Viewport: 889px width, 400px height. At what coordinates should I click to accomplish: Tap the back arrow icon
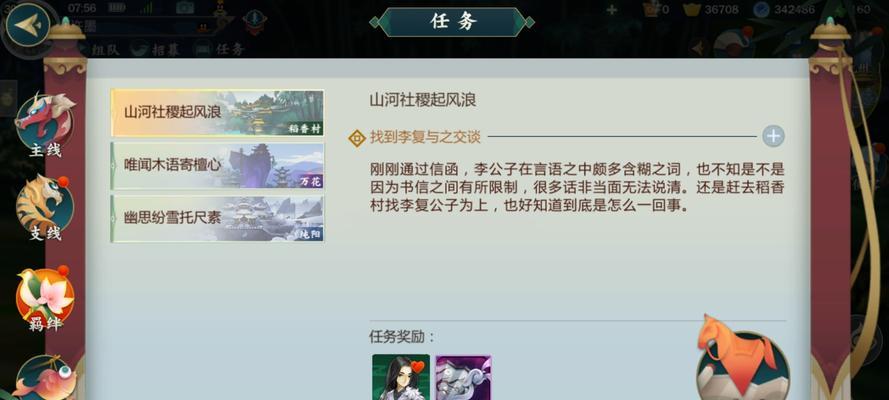(27, 25)
